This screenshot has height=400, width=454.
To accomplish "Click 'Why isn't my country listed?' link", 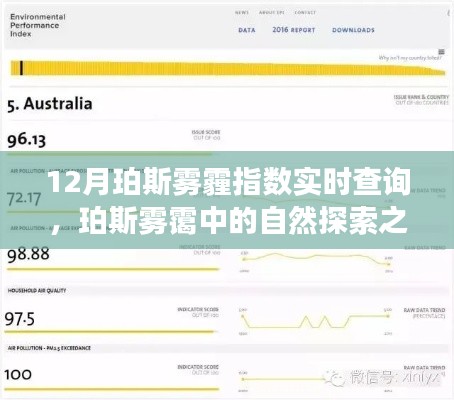I will (410, 58).
